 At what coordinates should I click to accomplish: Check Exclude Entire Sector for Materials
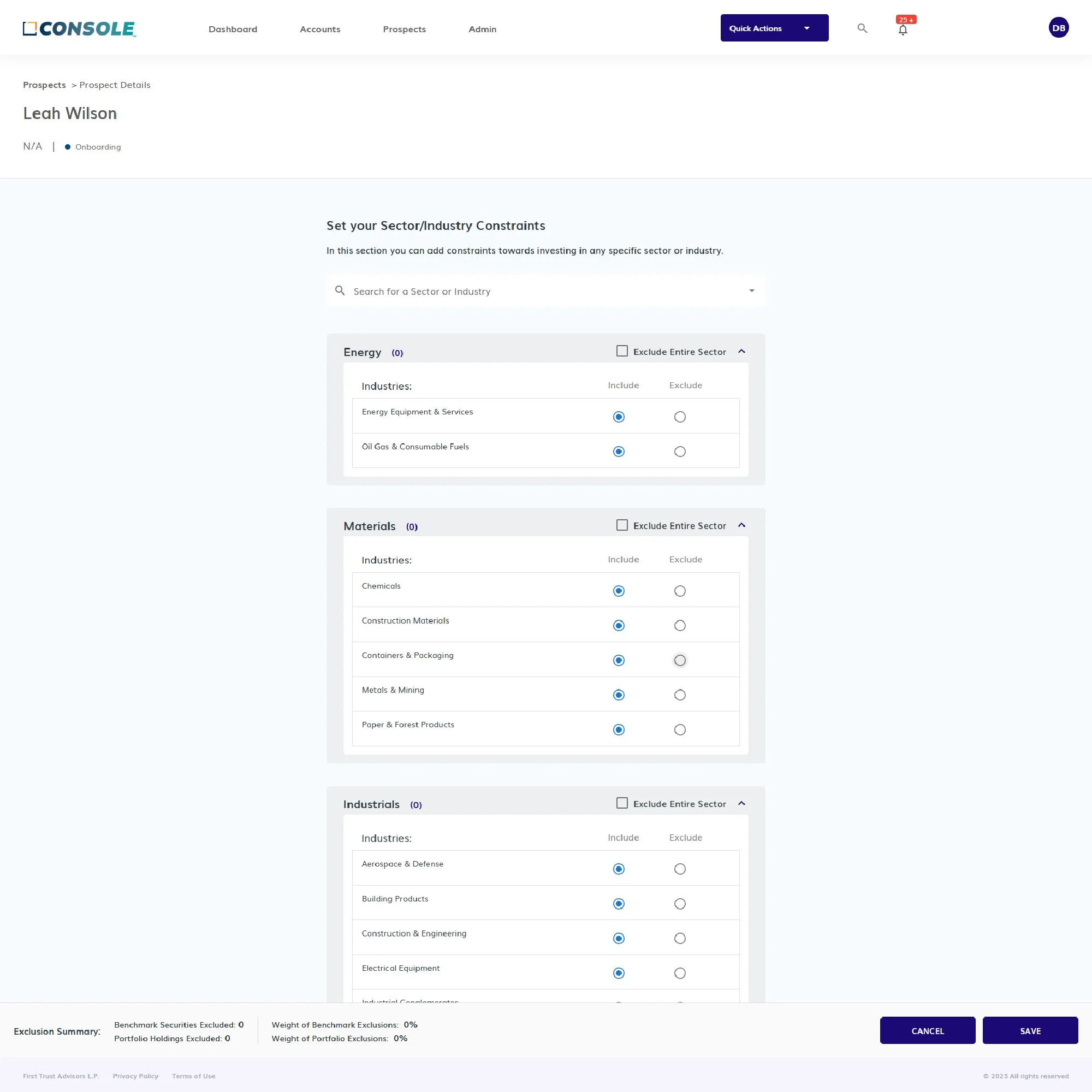point(622,525)
